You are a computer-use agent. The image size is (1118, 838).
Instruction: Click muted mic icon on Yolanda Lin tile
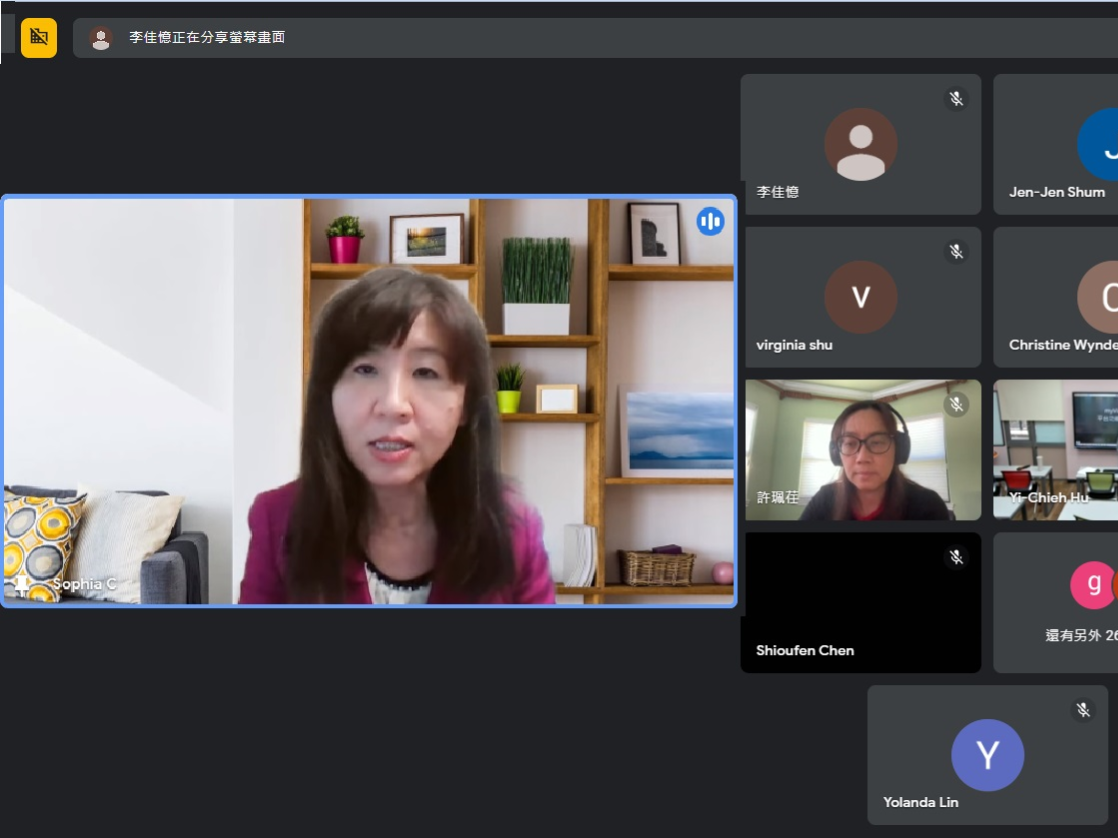[1082, 710]
